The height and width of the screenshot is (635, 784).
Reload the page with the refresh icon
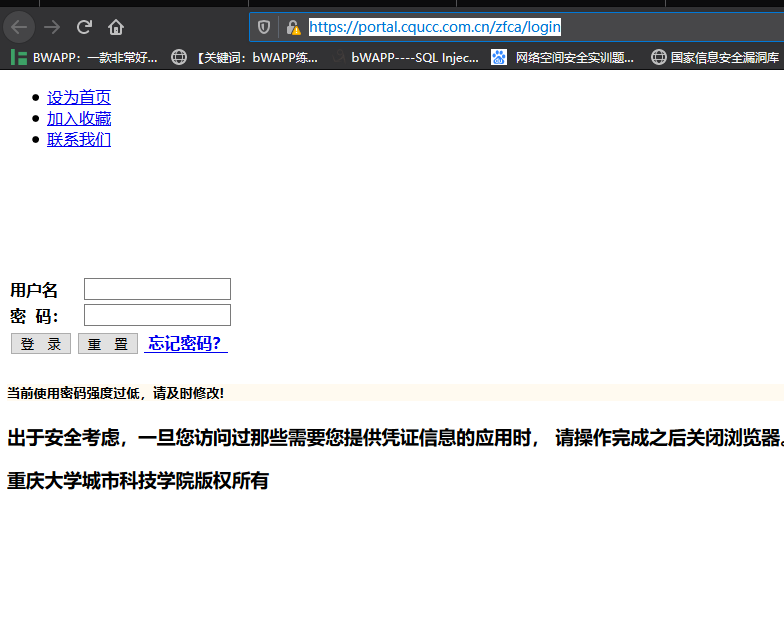pos(84,27)
